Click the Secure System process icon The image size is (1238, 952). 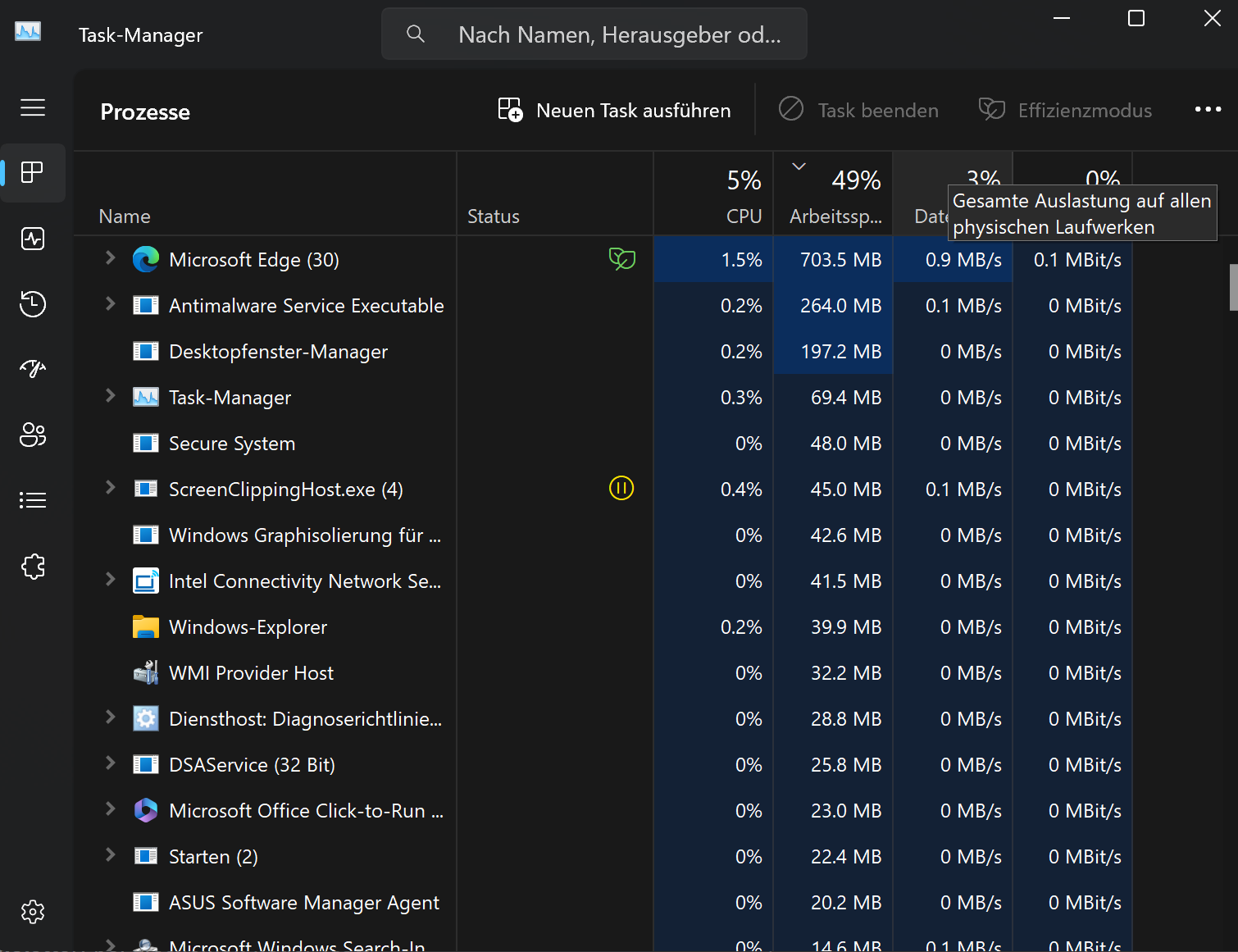pos(146,443)
